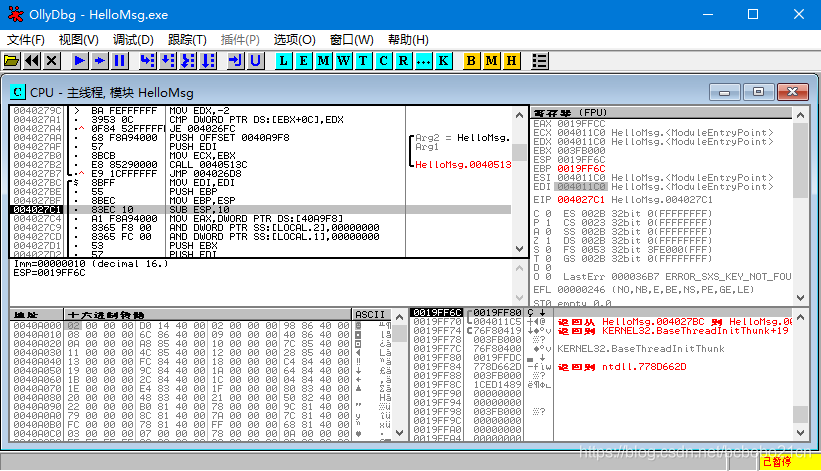Click the registers (FPU) header button
Screen dimensions: 821x471
[662, 113]
